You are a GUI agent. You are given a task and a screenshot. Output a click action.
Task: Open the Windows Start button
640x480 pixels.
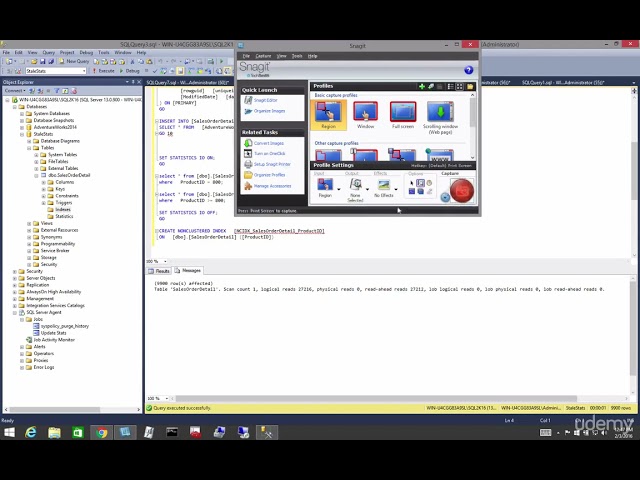9,433
